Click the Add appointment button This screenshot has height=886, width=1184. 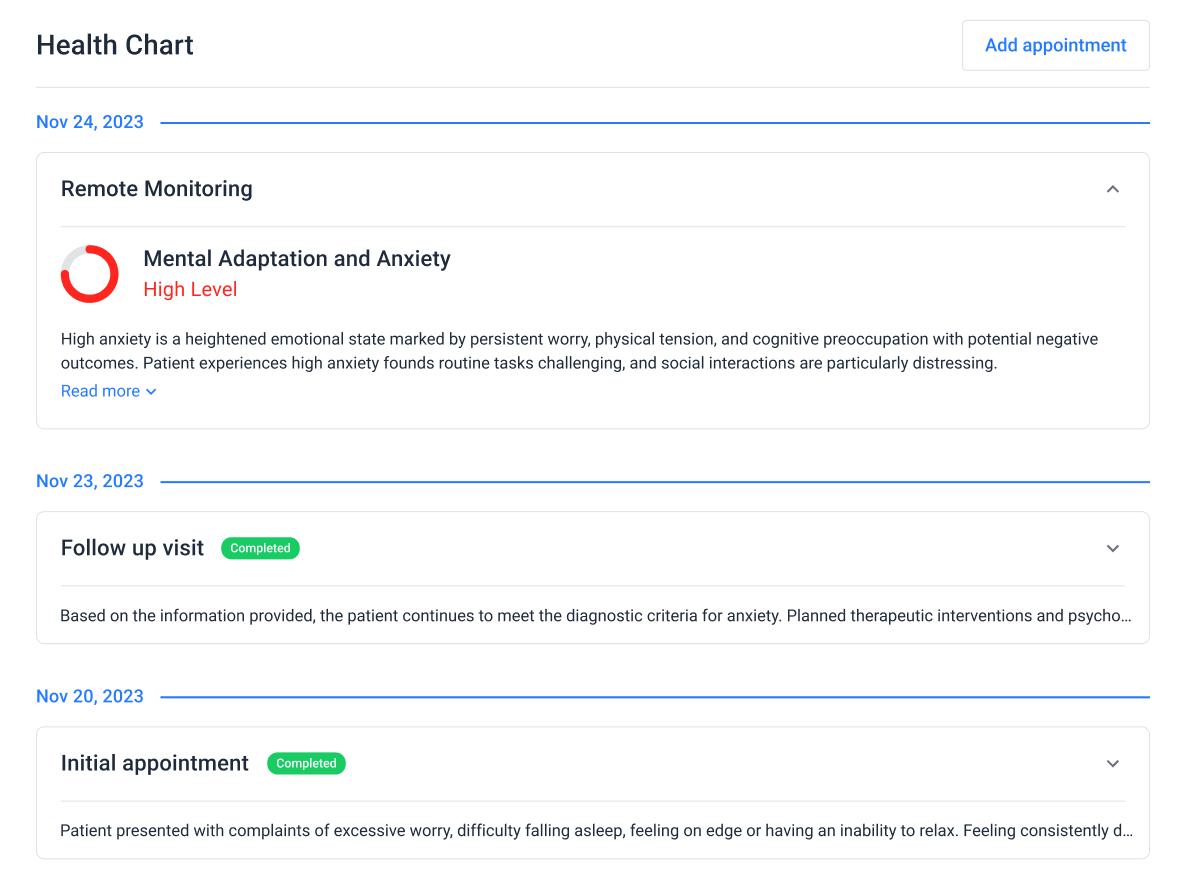[x=1055, y=45]
